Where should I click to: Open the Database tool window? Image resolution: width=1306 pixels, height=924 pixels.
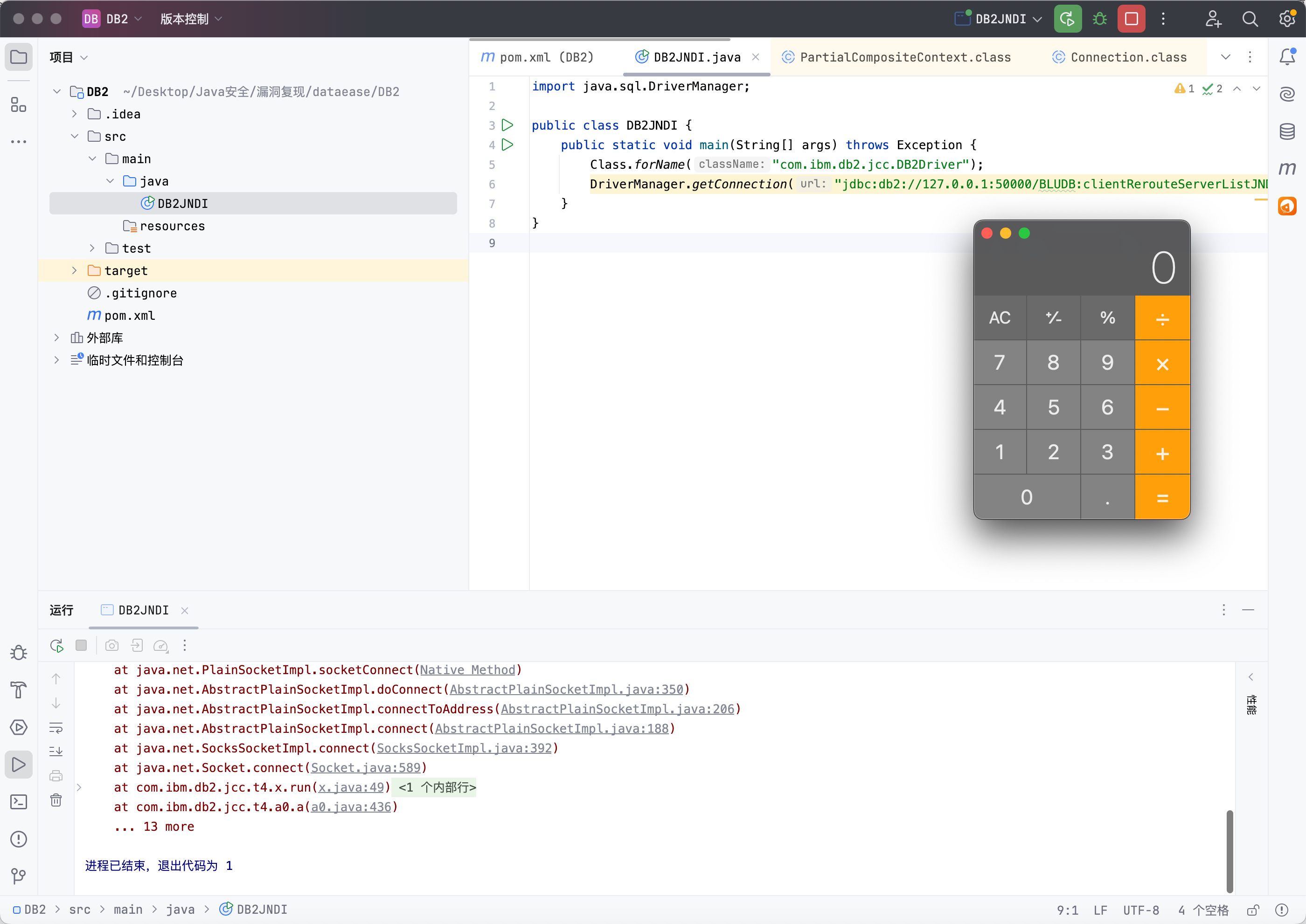tap(1287, 132)
